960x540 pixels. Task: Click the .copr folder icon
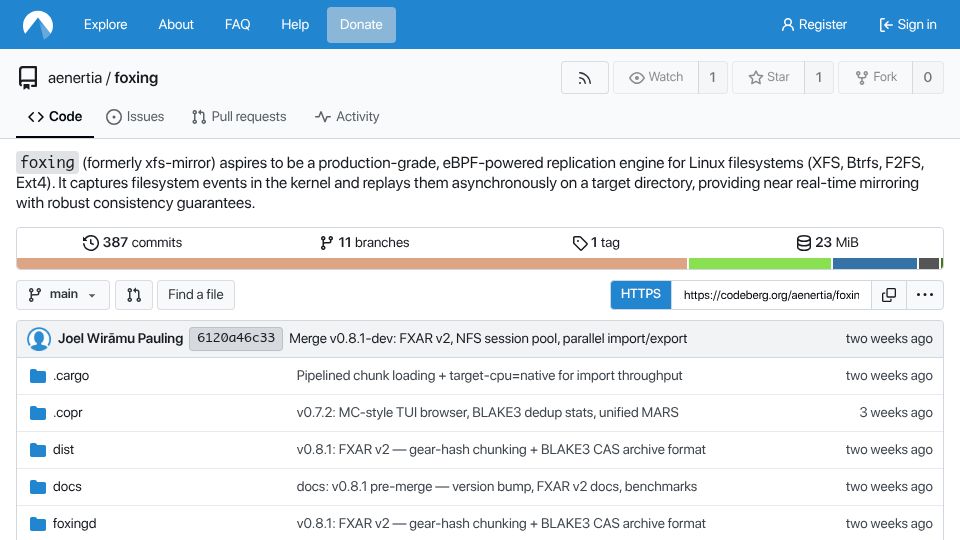[x=38, y=413]
